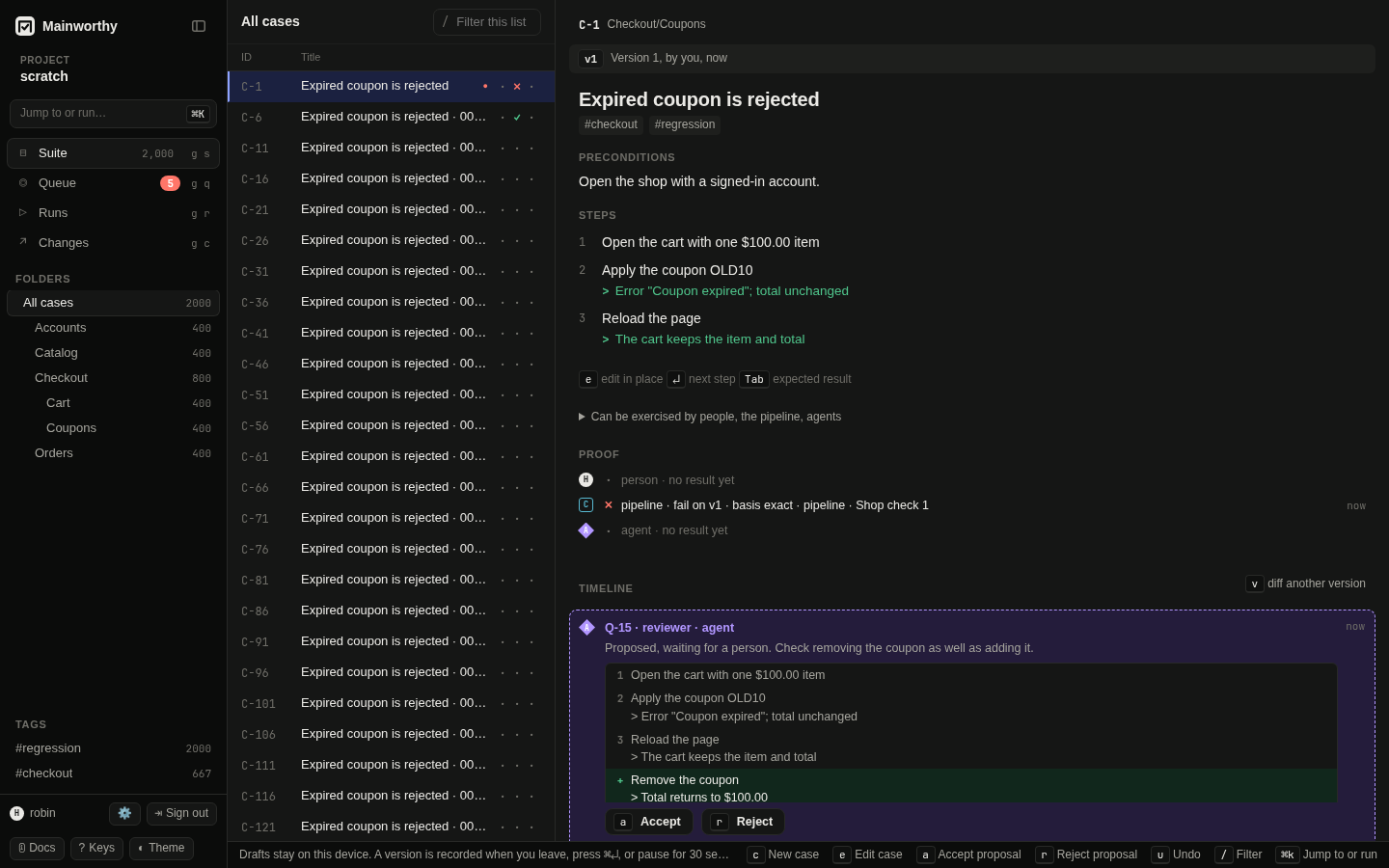This screenshot has height=868, width=1389.
Task: Click the red X fail marker on row C-1
Action: (517, 87)
